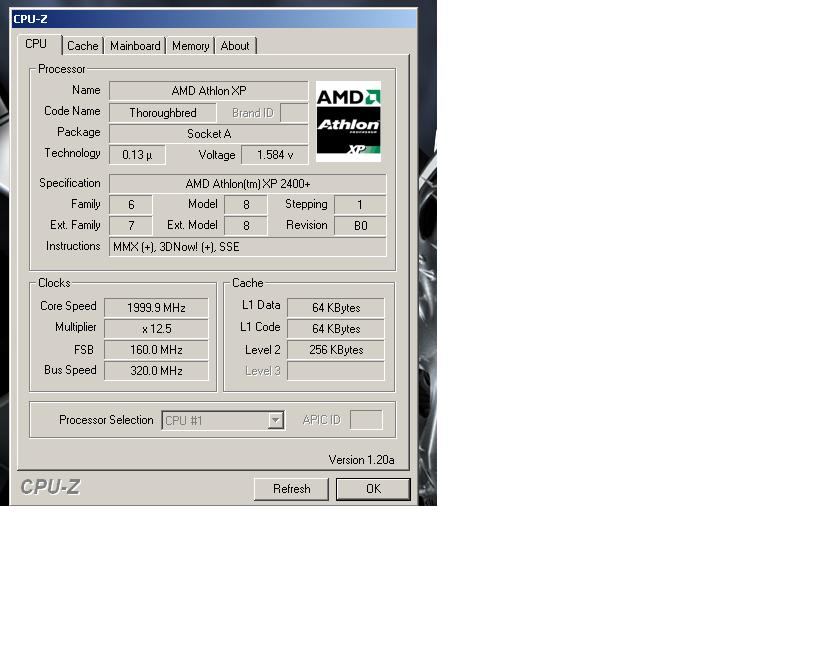Viewport: 832px width, 655px height.
Task: Click the Family value 6
Action: coord(131,204)
